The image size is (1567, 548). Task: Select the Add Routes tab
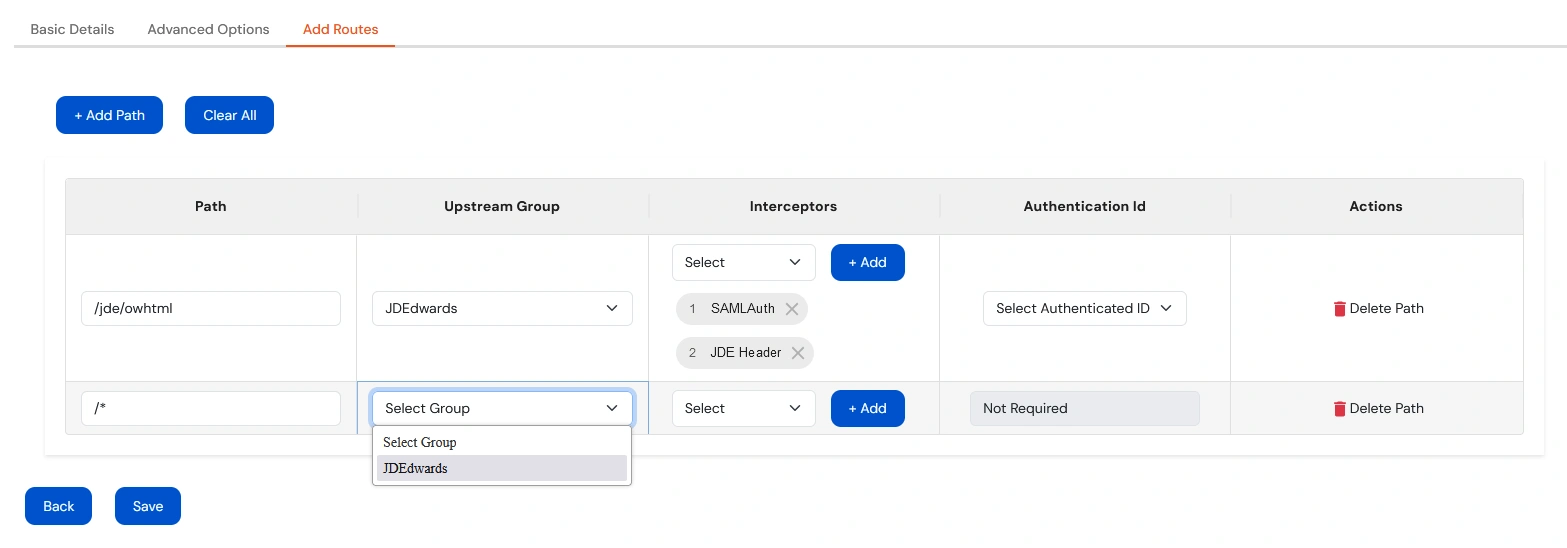click(x=340, y=29)
